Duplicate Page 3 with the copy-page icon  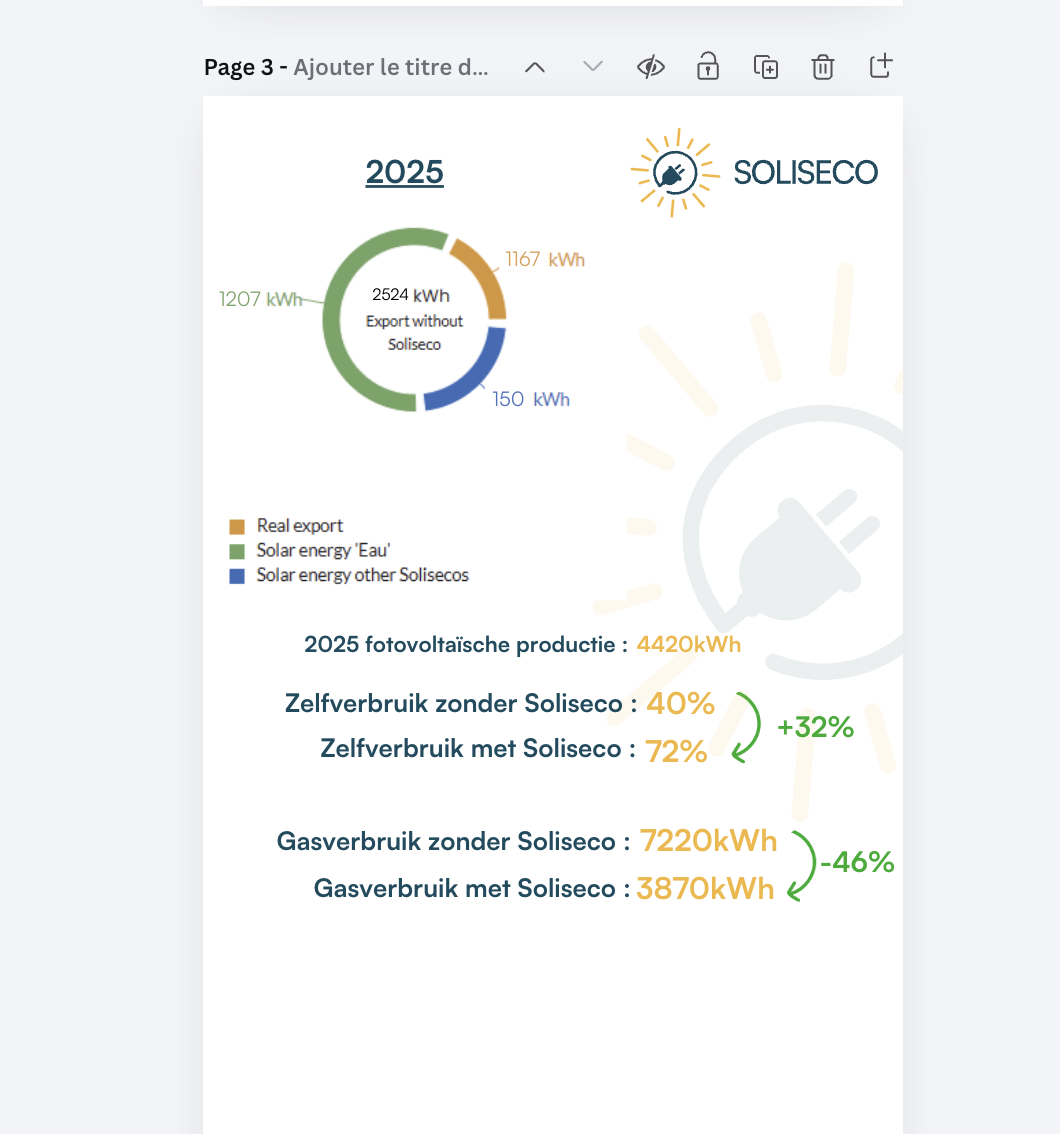click(765, 66)
